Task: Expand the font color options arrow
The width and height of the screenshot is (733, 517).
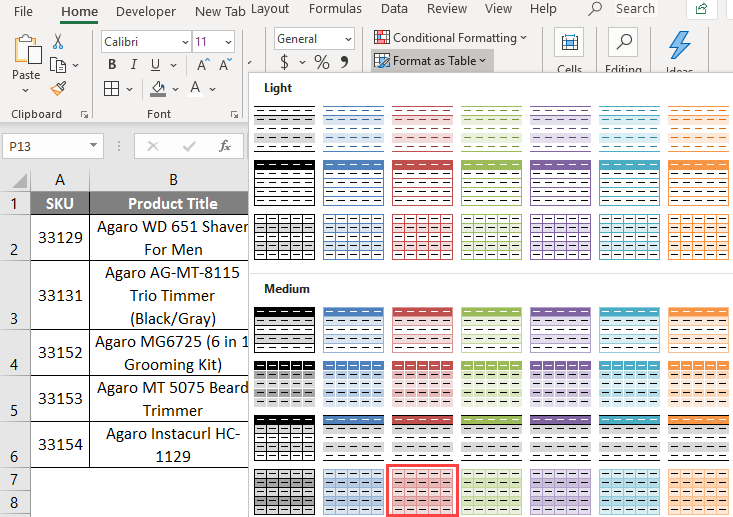Action: (x=212, y=89)
